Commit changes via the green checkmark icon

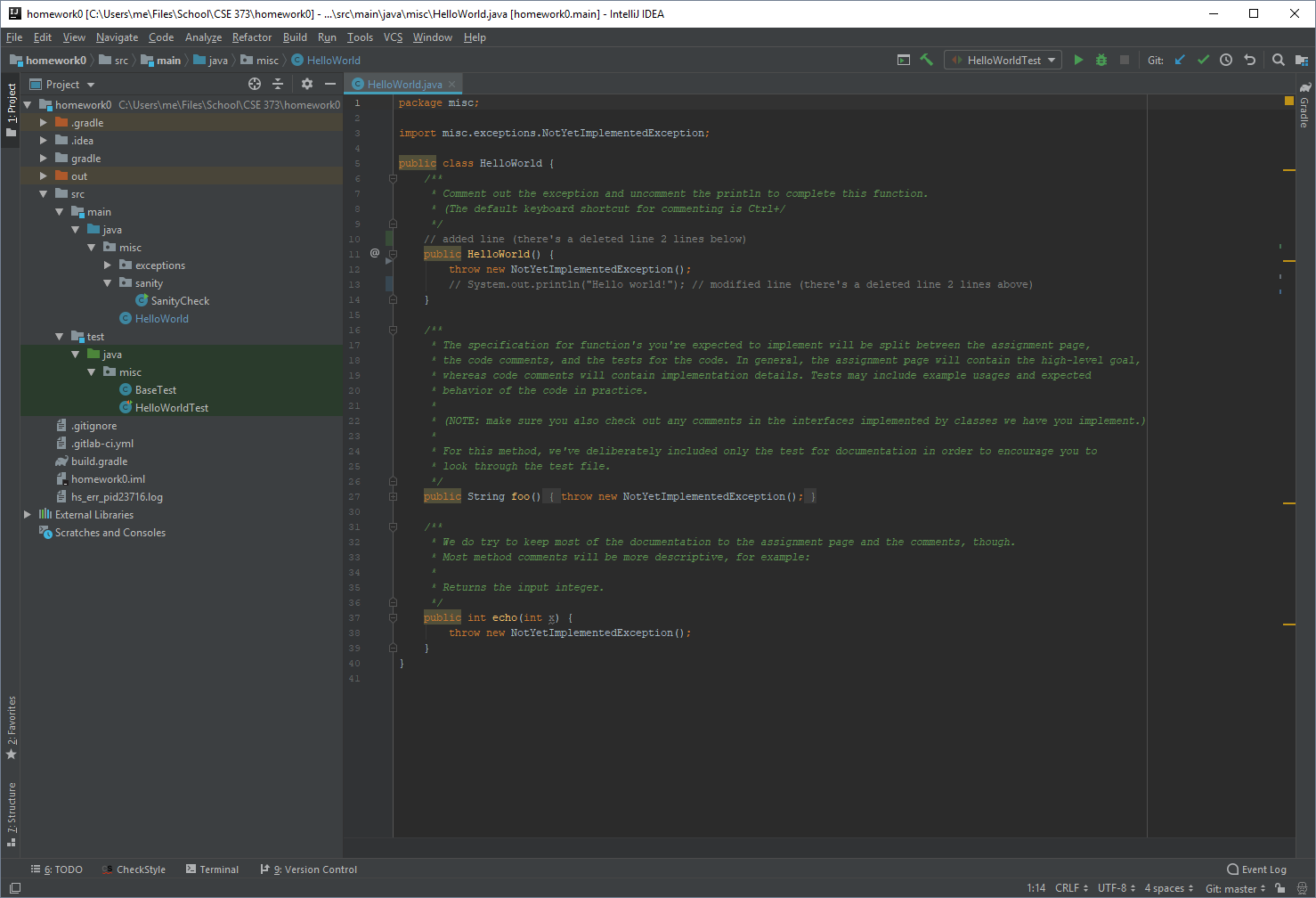[x=1203, y=60]
